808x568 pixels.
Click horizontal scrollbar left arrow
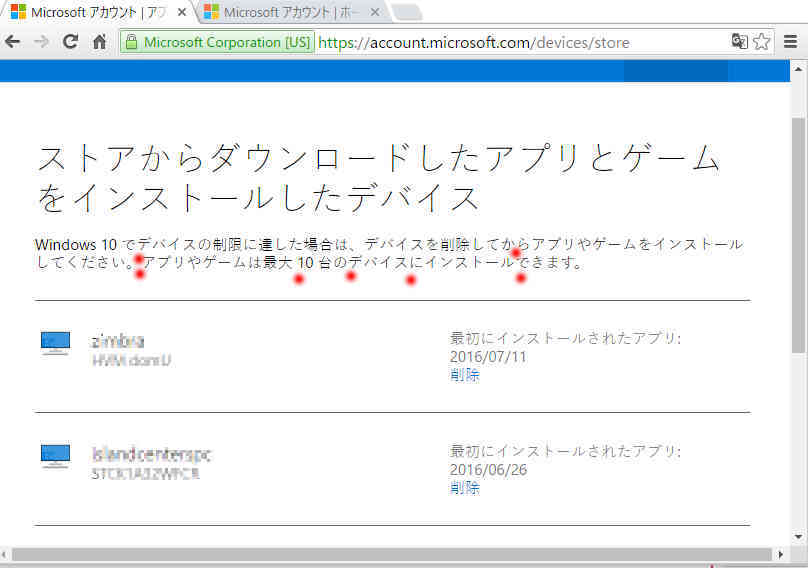click(x=5, y=555)
